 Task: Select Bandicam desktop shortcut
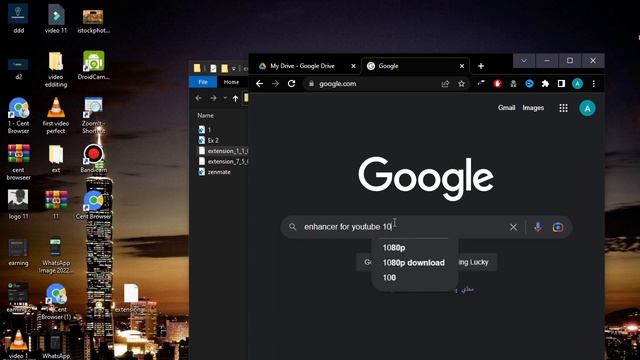point(93,158)
